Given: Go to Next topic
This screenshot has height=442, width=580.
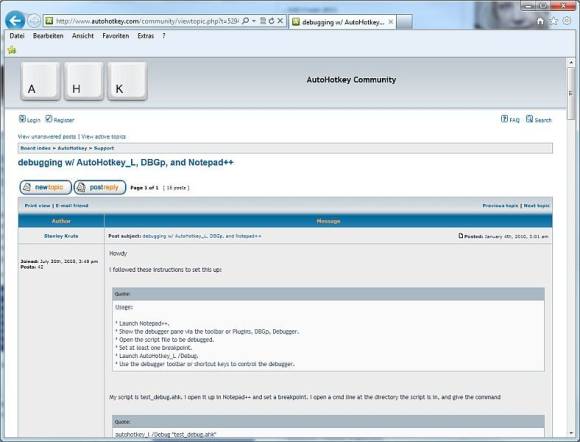Looking at the screenshot, I should 536,205.
